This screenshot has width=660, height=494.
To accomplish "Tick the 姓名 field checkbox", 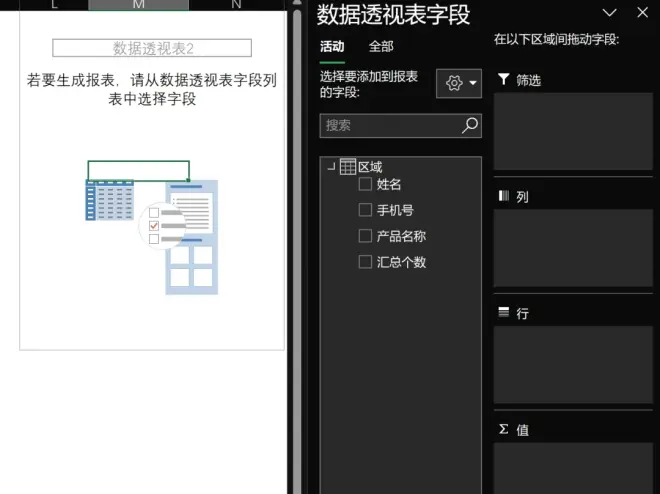I will pos(365,184).
